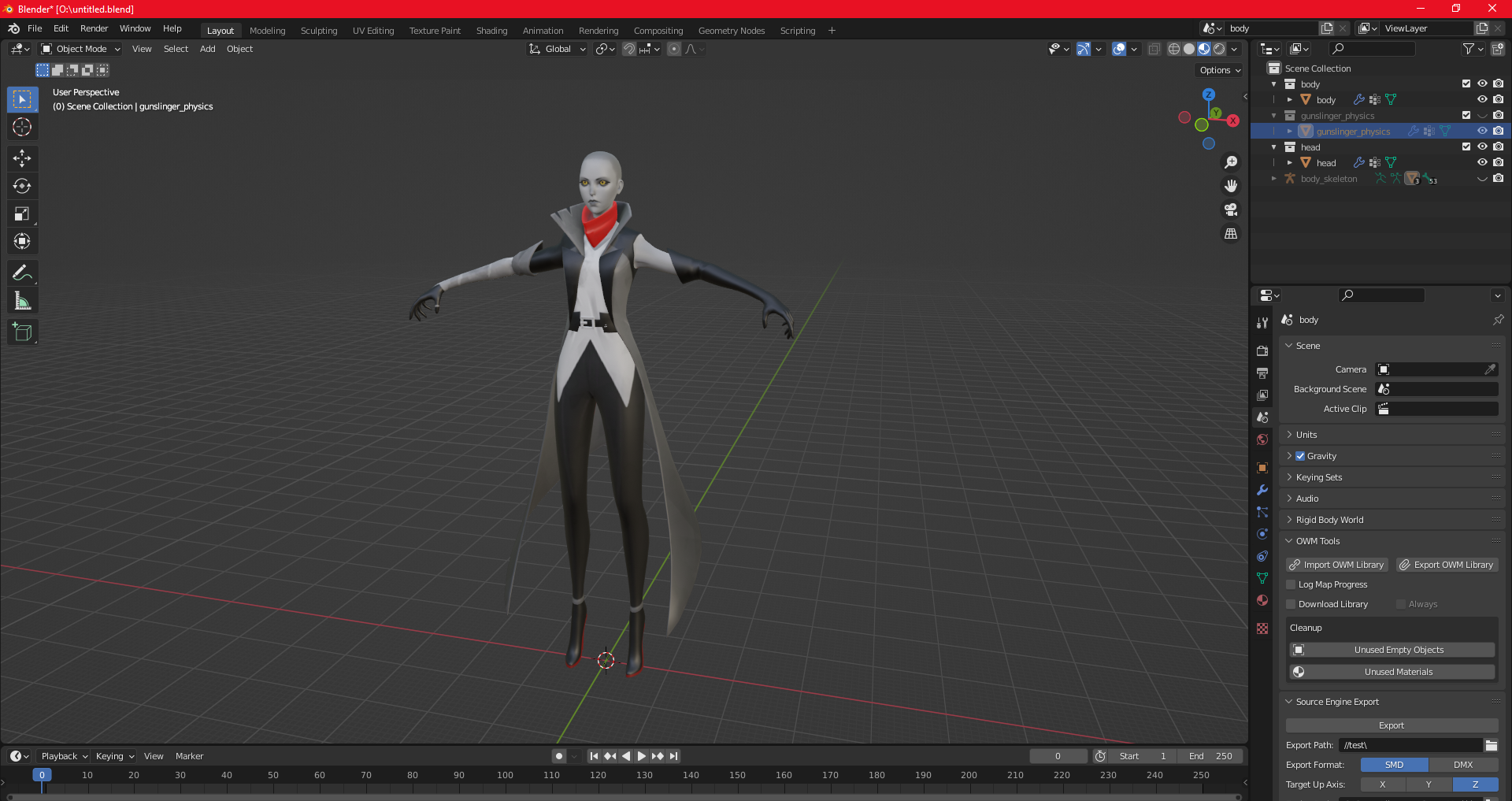Enable Download Library checkbox
1512x801 pixels.
[x=1291, y=604]
